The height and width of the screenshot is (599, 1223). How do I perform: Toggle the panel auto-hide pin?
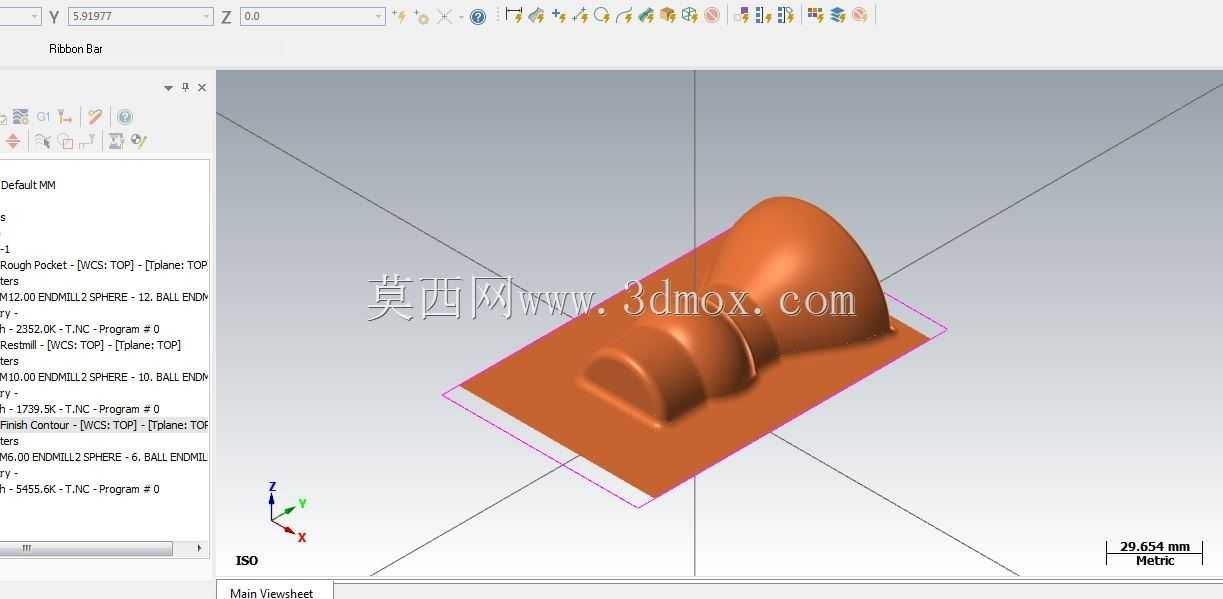click(185, 88)
